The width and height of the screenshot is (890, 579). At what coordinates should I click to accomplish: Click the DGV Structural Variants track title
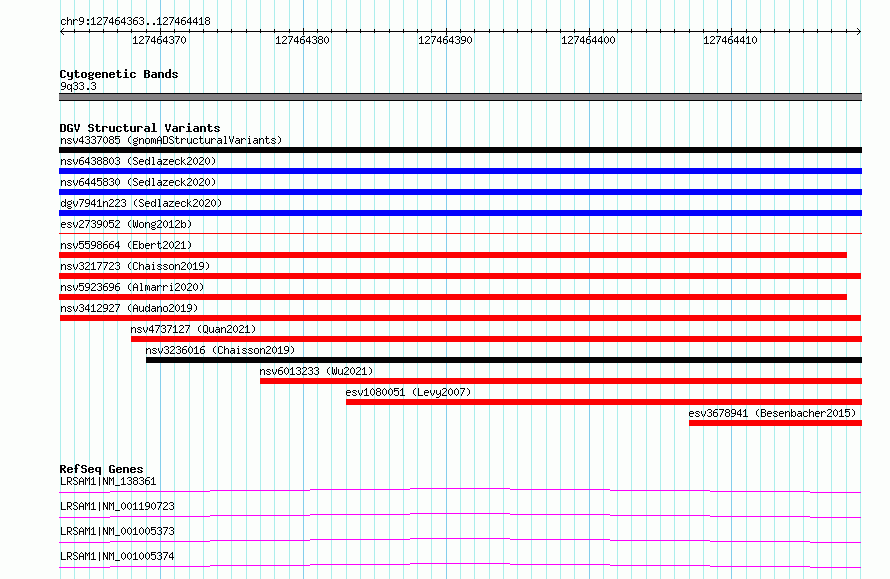click(140, 128)
